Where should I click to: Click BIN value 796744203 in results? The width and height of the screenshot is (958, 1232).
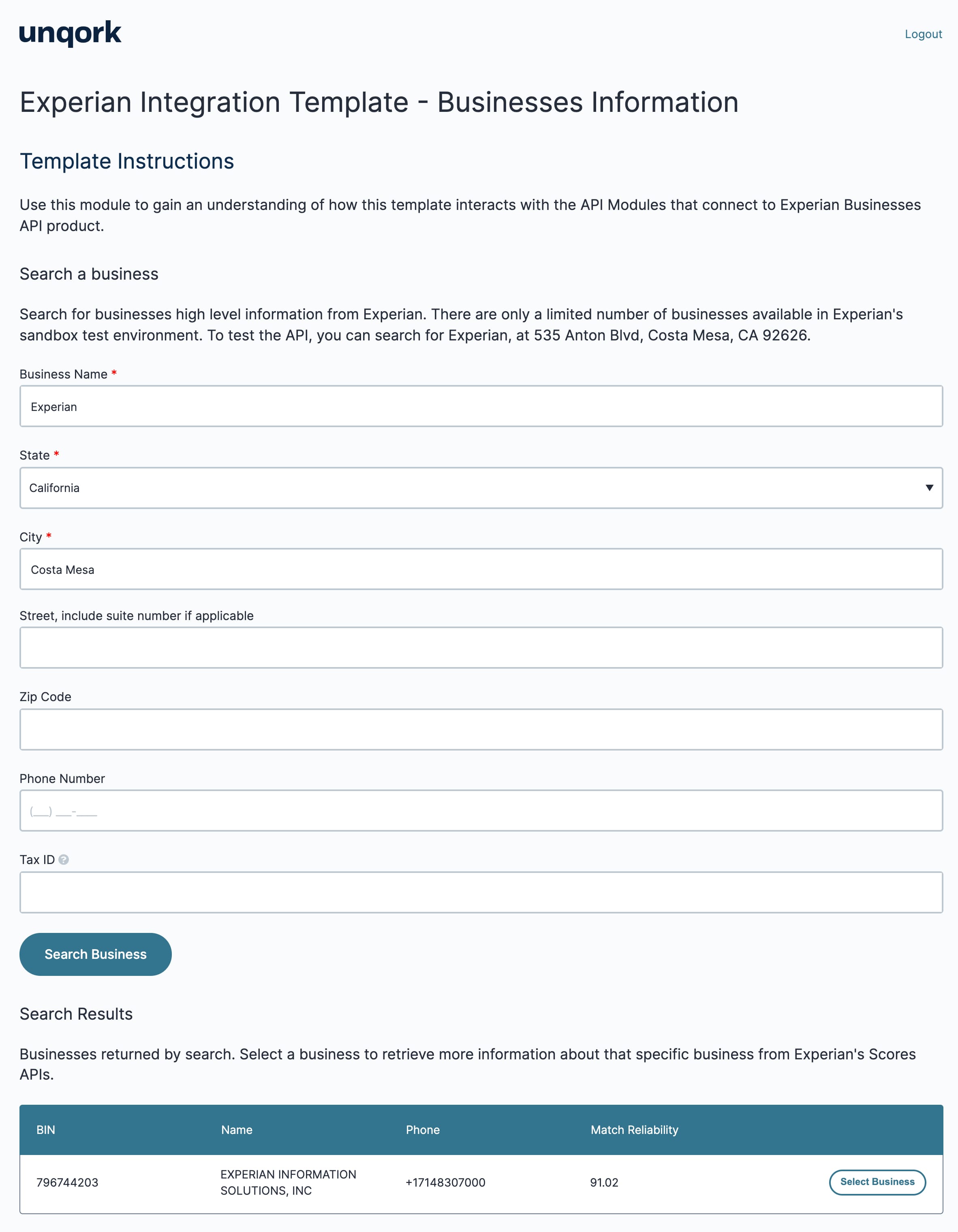[x=67, y=1183]
